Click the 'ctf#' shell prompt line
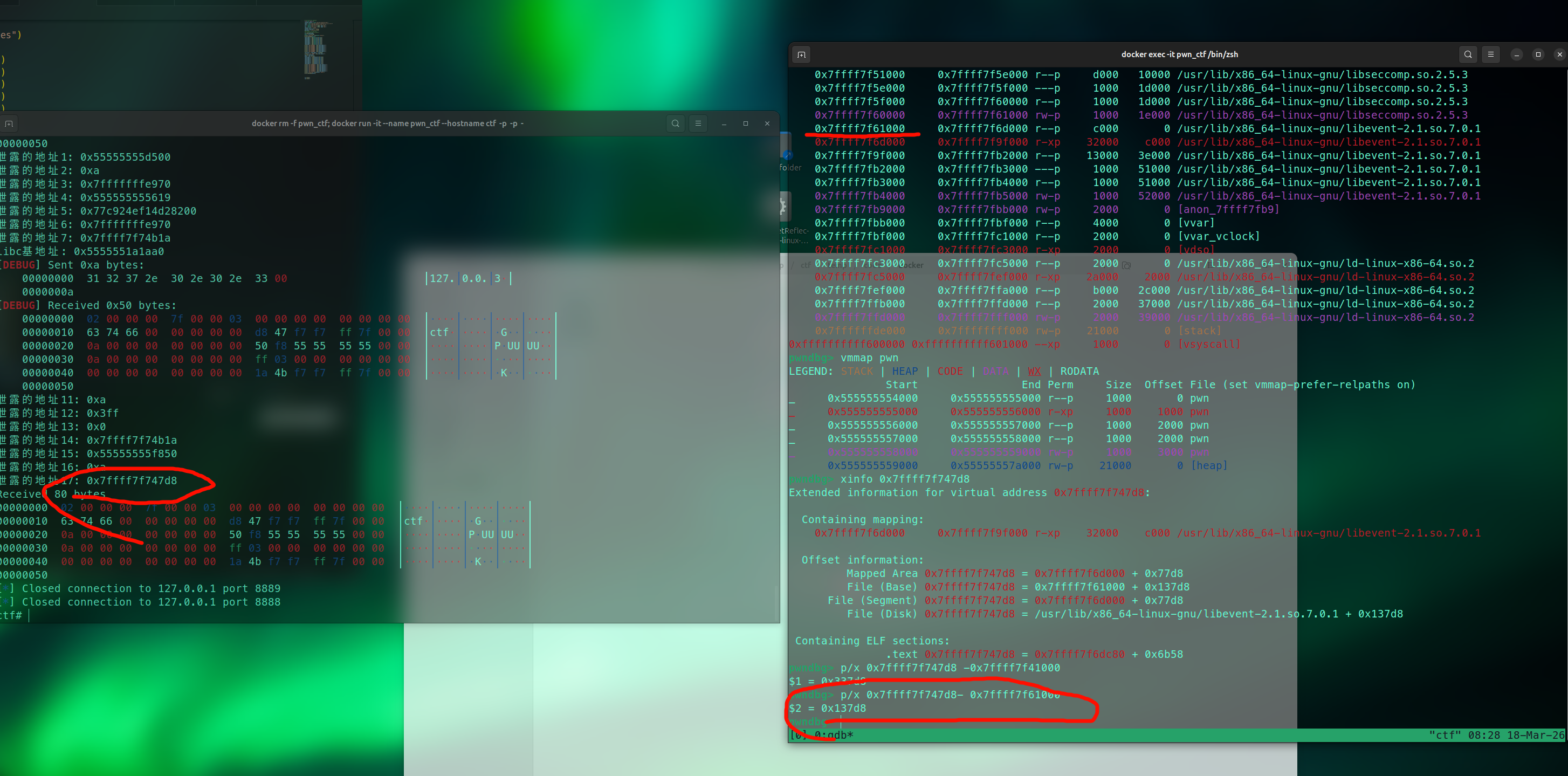 click(11, 615)
